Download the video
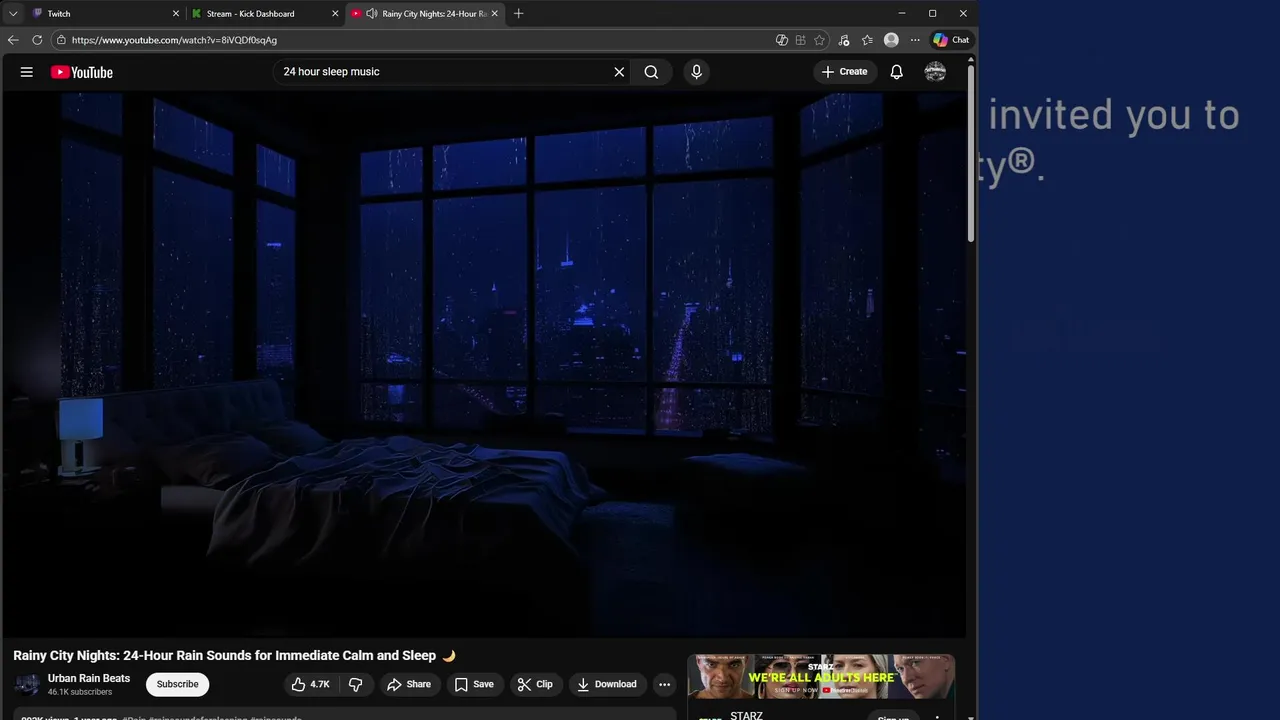 (x=607, y=684)
